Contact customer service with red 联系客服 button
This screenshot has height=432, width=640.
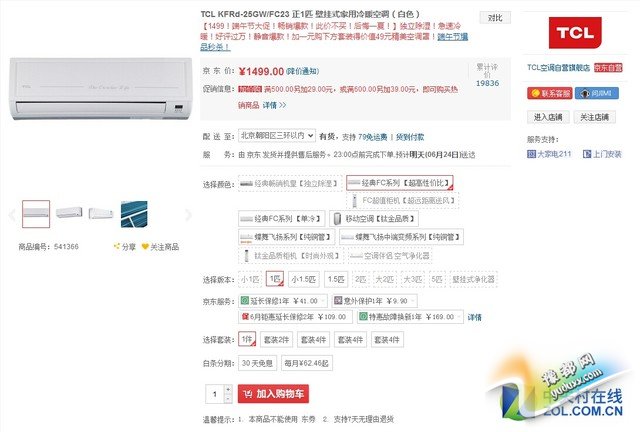click(x=549, y=93)
